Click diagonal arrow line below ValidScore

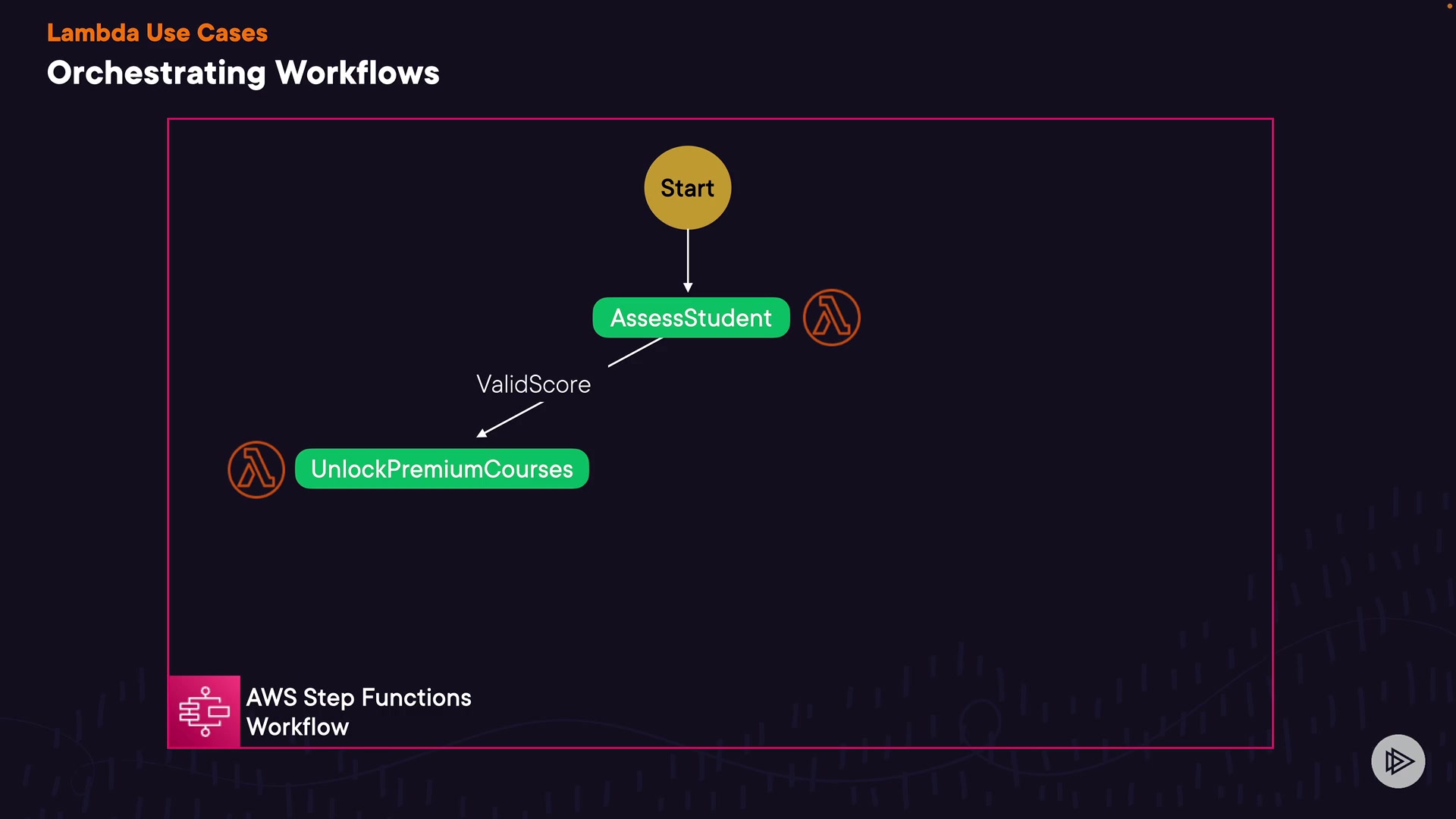coord(516,416)
